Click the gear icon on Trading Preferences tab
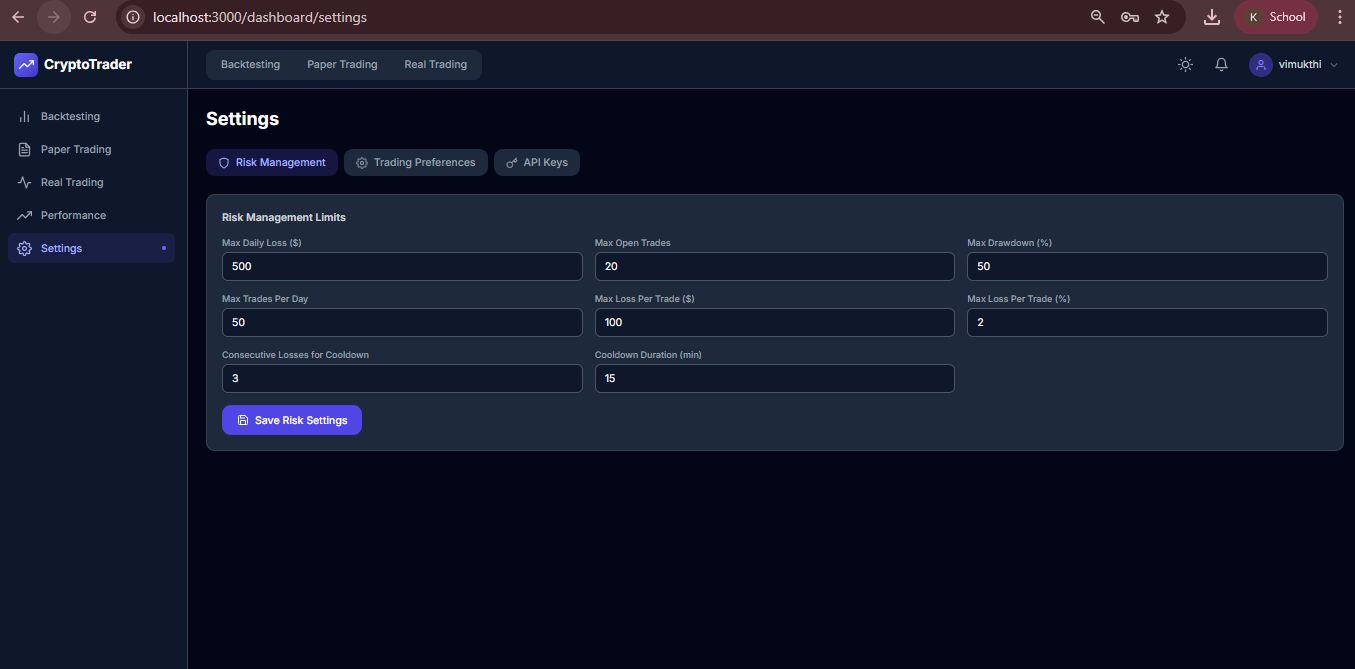The image size is (1355, 669). pyautogui.click(x=362, y=163)
